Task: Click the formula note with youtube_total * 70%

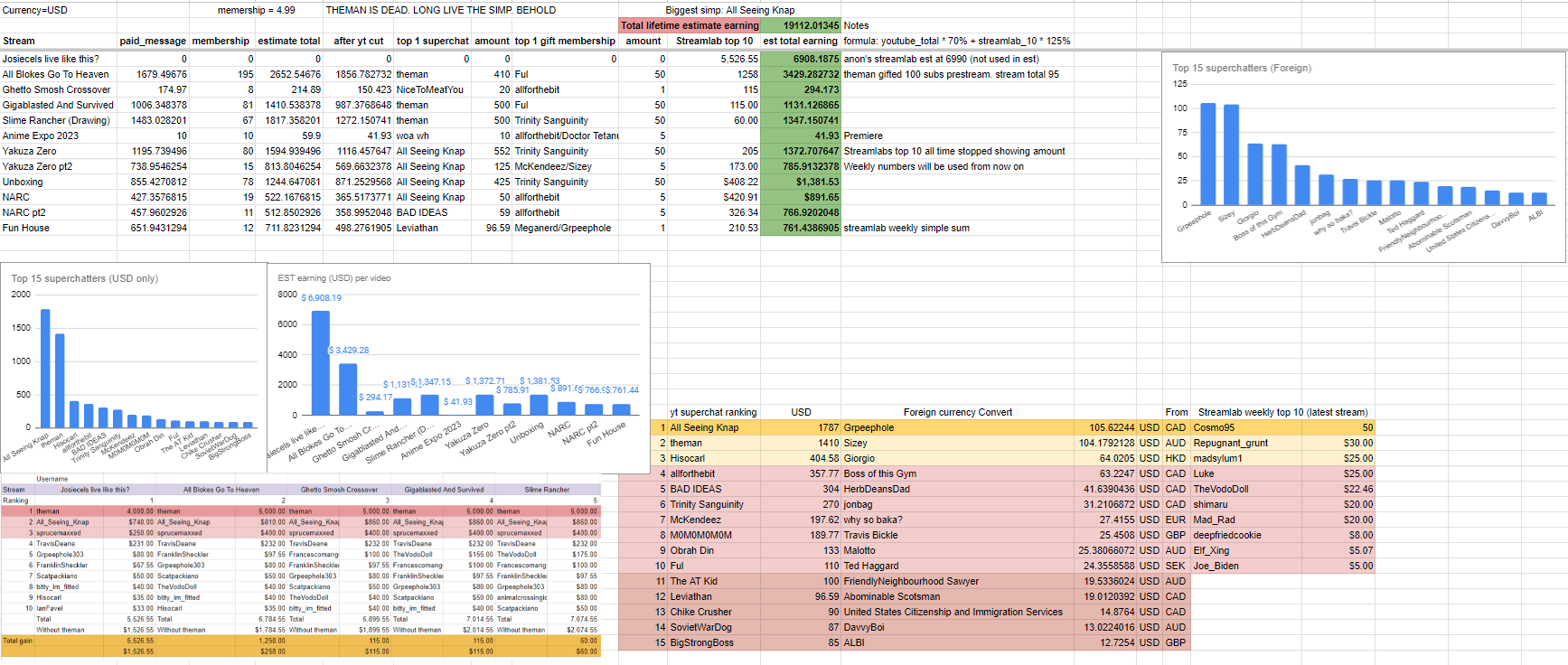Action: [957, 41]
